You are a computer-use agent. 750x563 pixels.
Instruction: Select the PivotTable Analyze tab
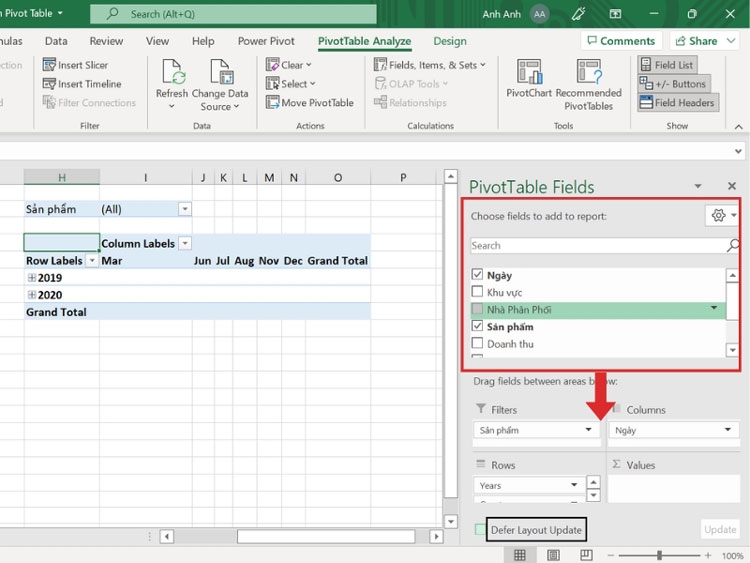pyautogui.click(x=364, y=41)
